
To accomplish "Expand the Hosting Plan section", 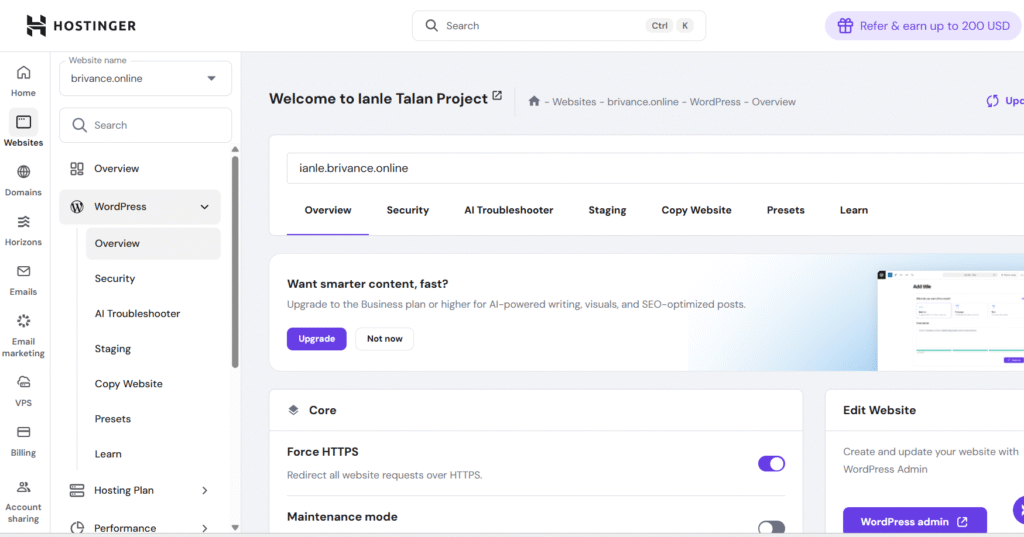I will (204, 491).
